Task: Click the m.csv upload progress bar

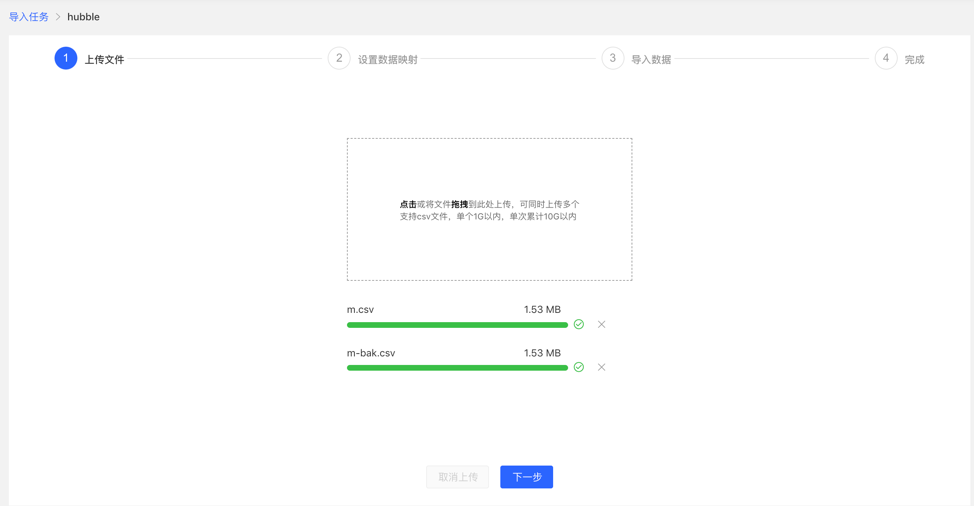Action: coord(457,325)
